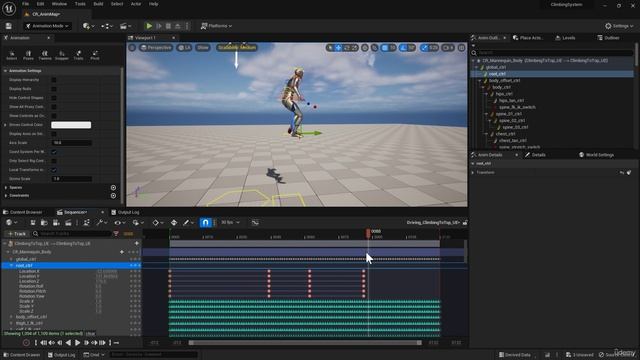Open the Poses tool

tap(28, 55)
